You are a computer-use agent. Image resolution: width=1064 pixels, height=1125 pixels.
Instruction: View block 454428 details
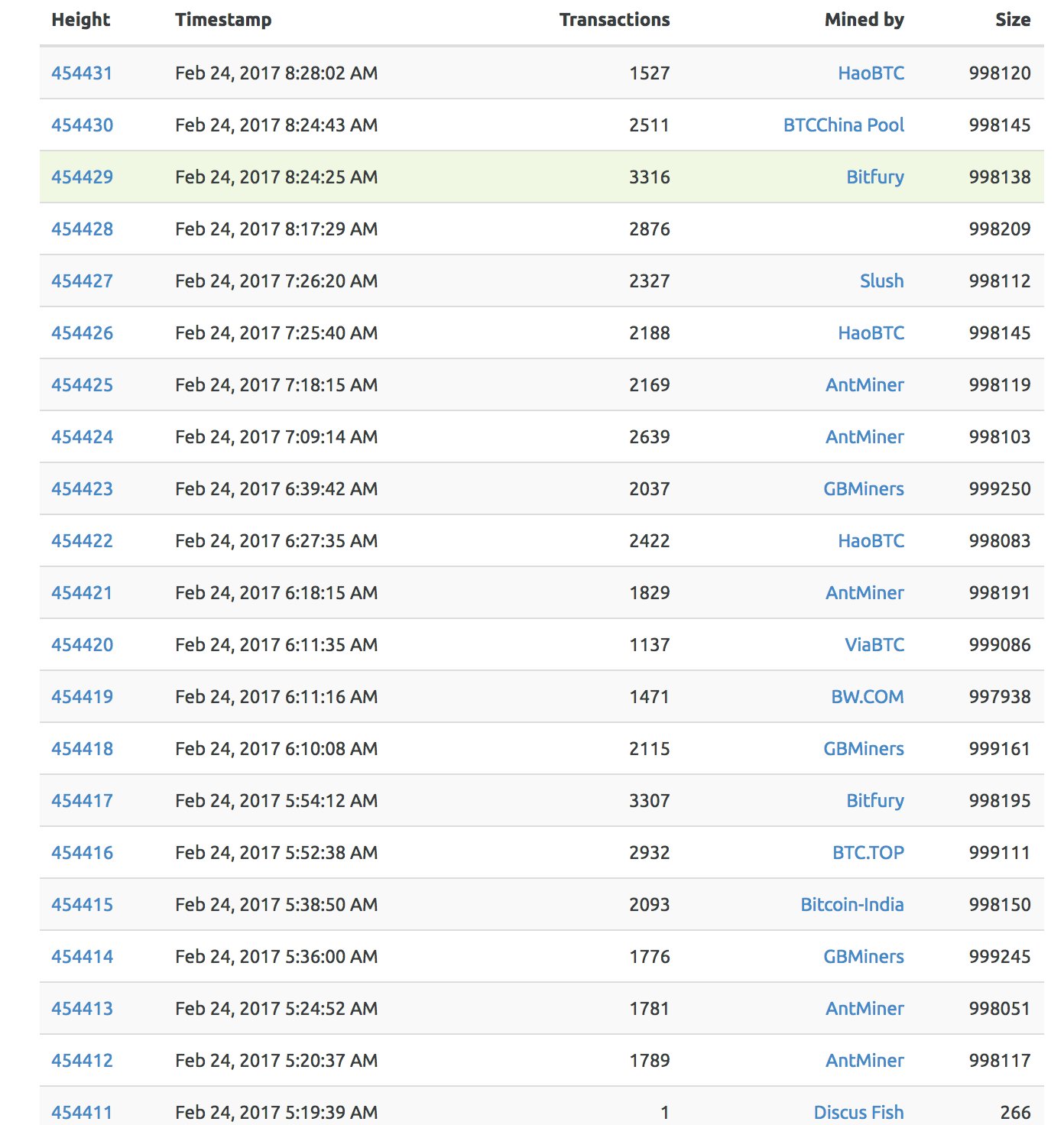[x=82, y=229]
